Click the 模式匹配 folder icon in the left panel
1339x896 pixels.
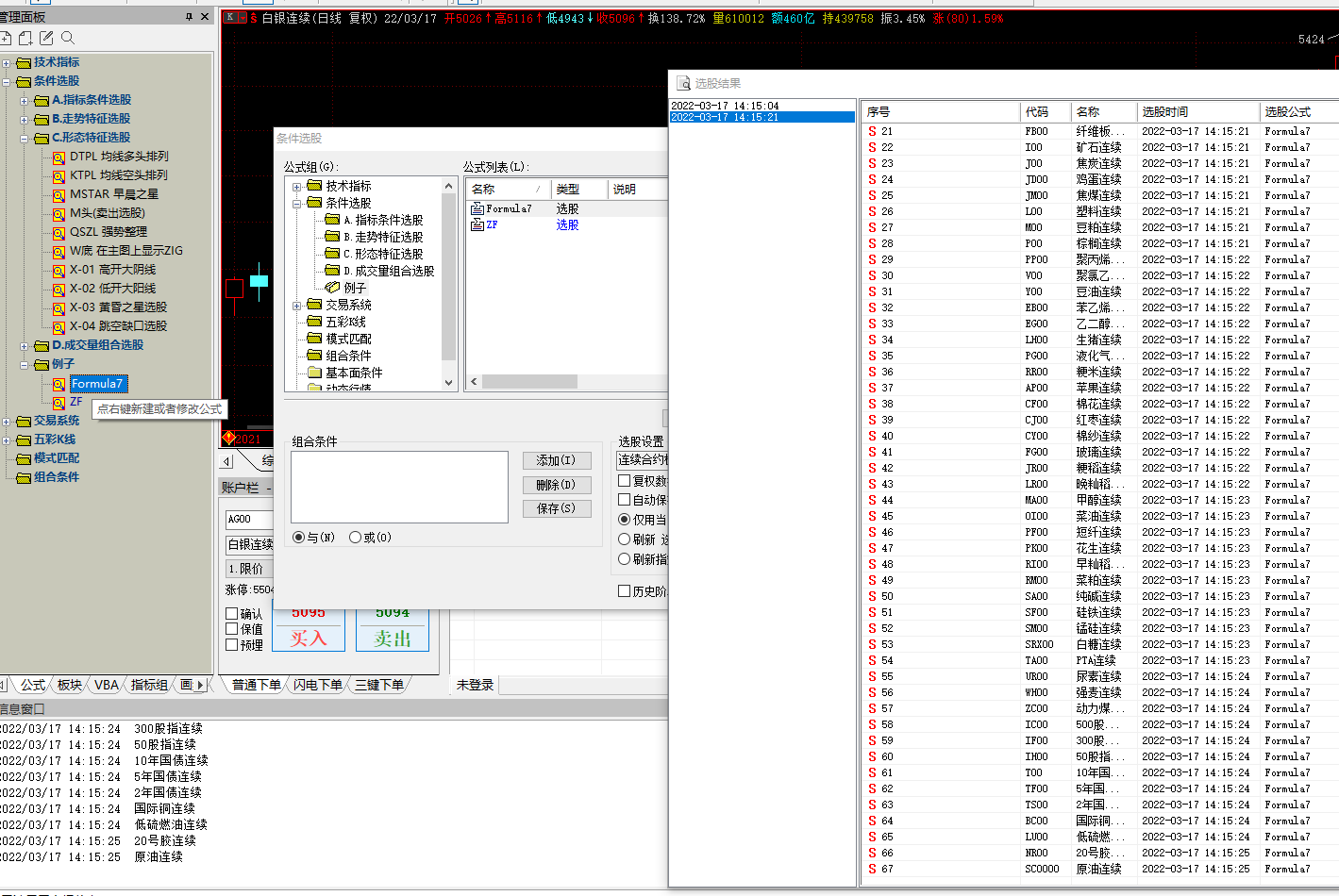(x=24, y=459)
